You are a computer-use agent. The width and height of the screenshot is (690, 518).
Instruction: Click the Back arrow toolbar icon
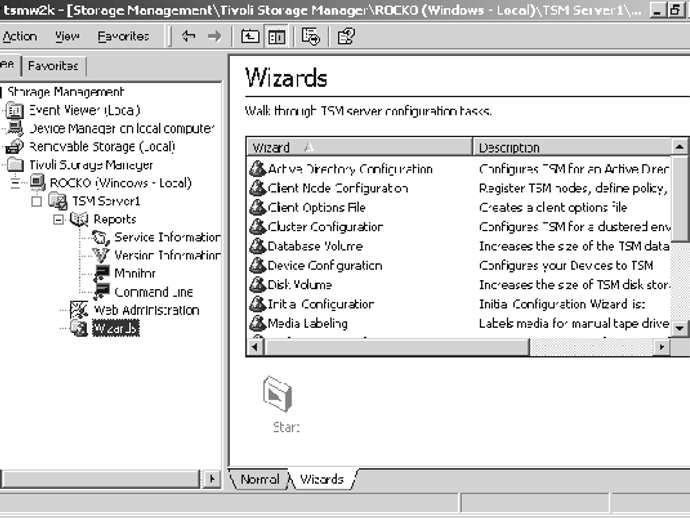pyautogui.click(x=188, y=36)
